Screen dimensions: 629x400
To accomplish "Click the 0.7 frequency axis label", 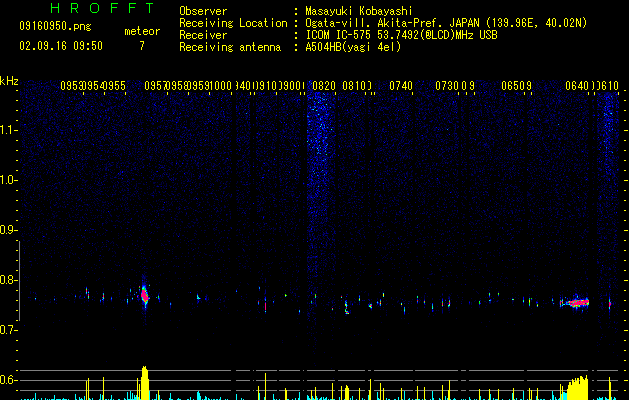I will pyautogui.click(x=9, y=330).
